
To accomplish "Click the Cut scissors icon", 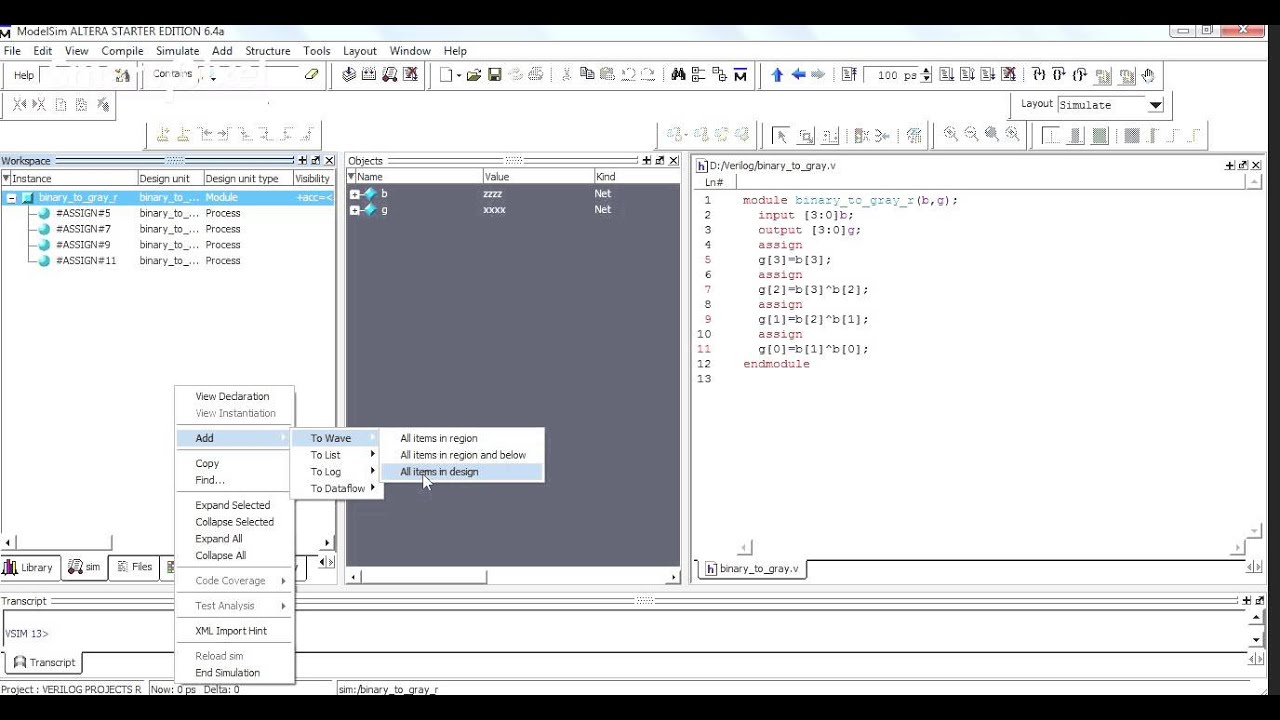I will [566, 75].
